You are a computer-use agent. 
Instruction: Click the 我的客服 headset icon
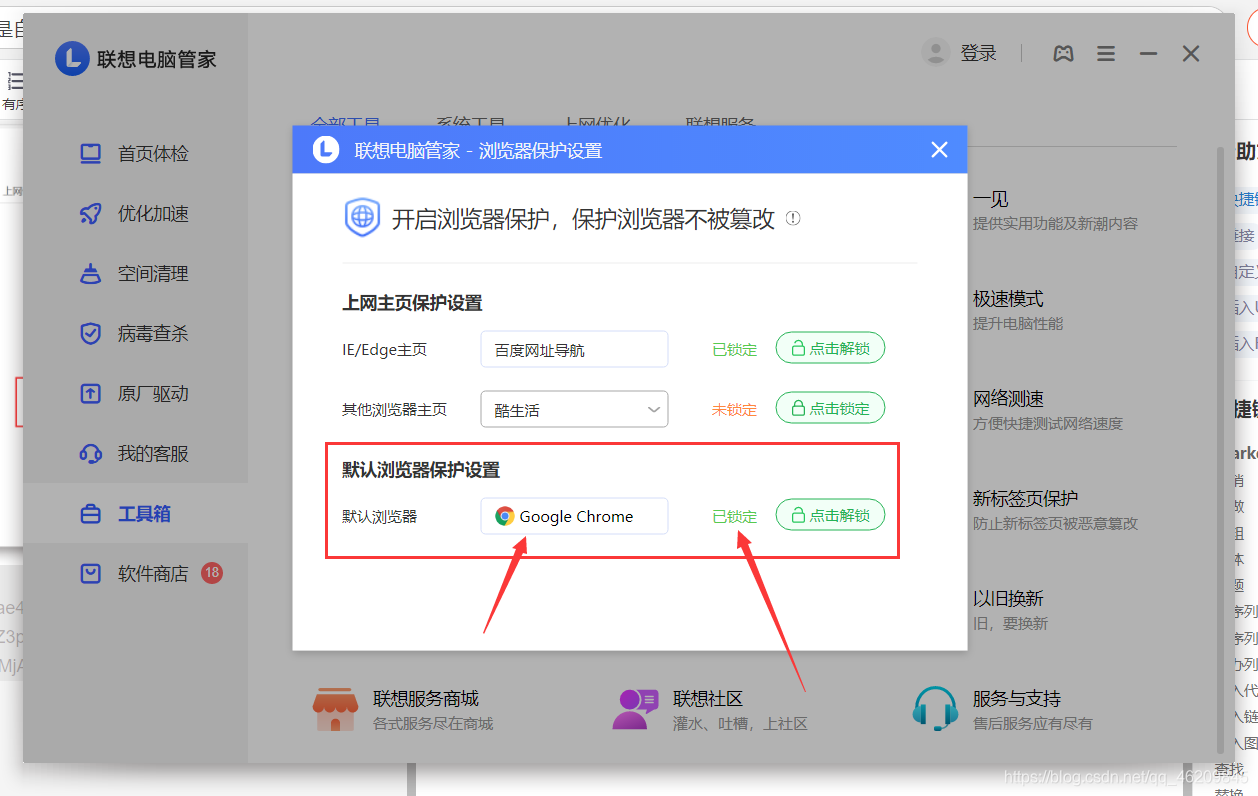pyautogui.click(x=91, y=454)
